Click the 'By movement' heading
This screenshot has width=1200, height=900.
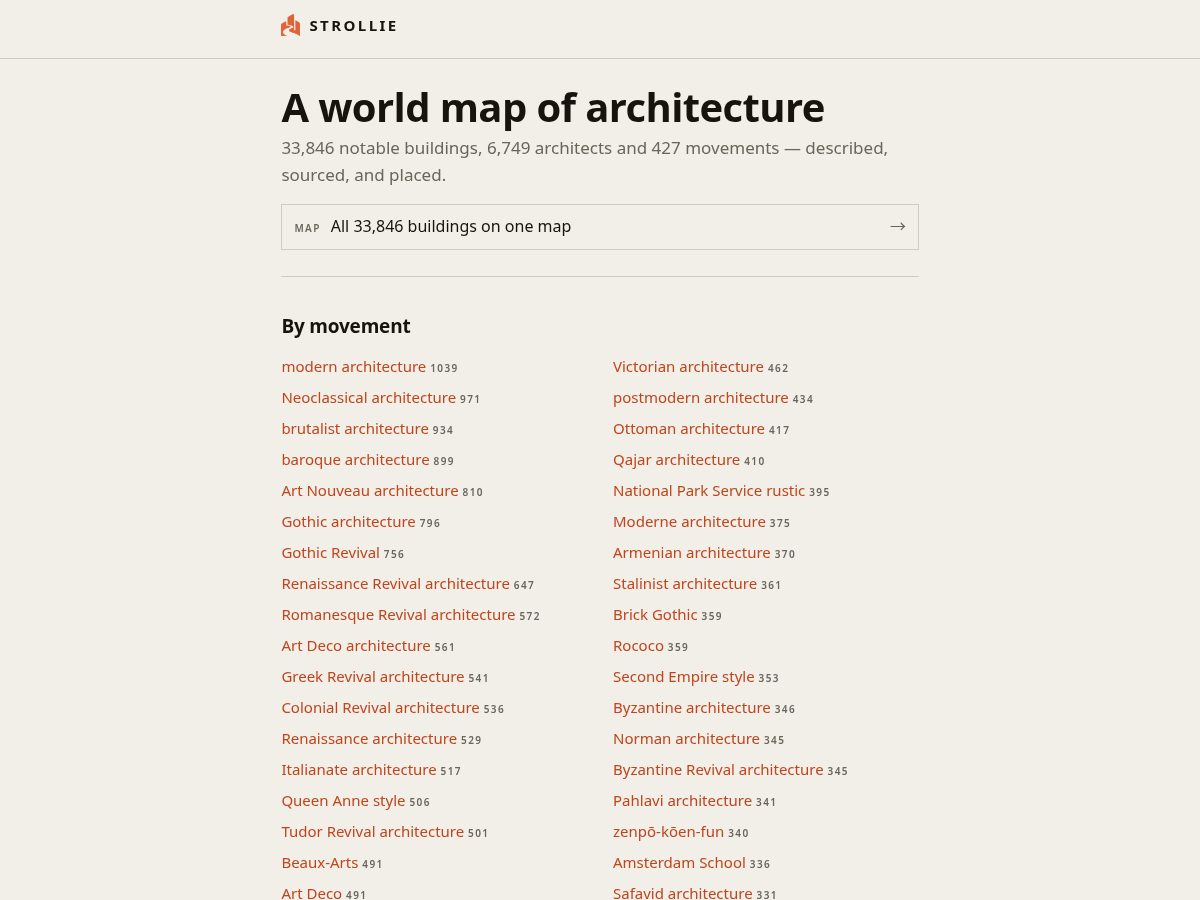[346, 326]
